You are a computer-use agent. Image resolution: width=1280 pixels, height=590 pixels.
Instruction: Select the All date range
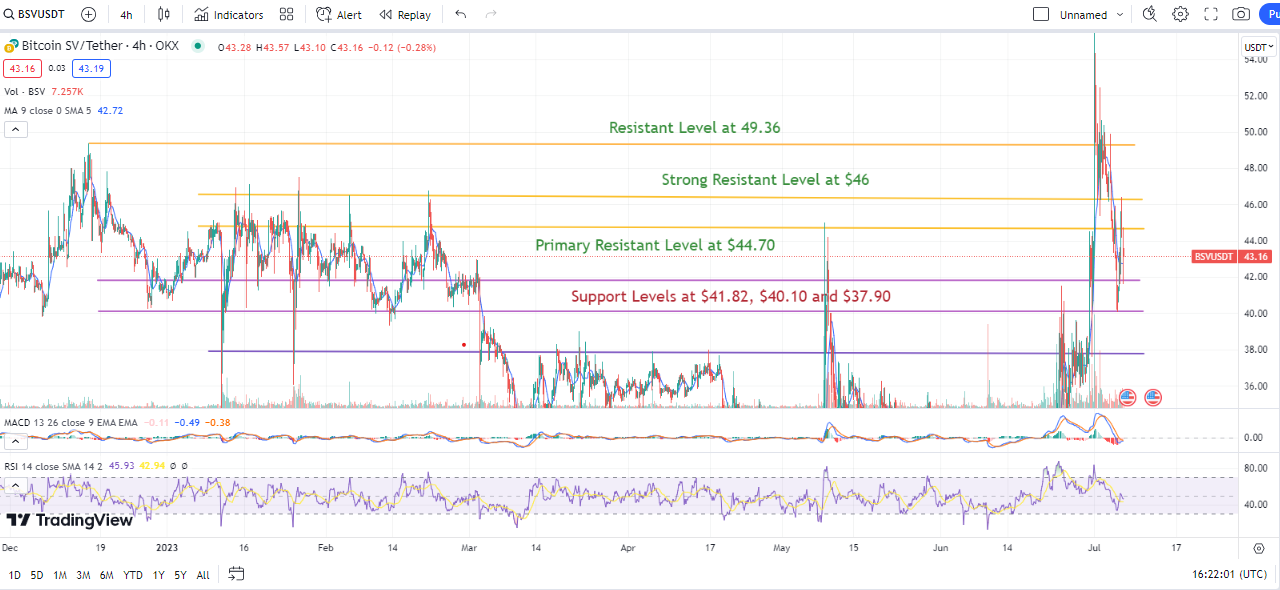(x=203, y=575)
